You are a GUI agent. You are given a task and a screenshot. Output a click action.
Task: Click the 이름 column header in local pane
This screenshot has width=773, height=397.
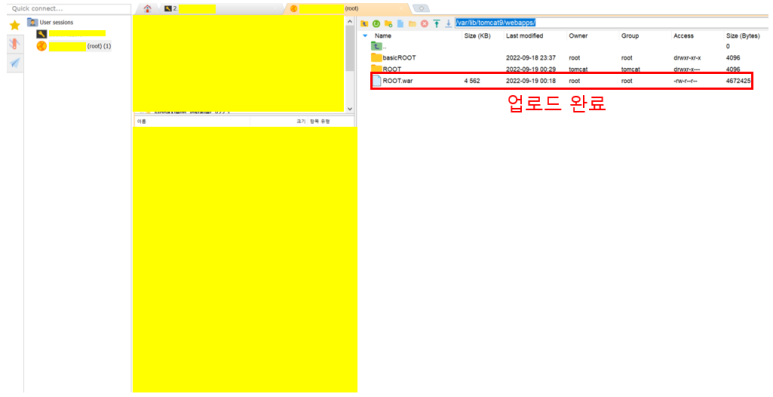pos(141,121)
